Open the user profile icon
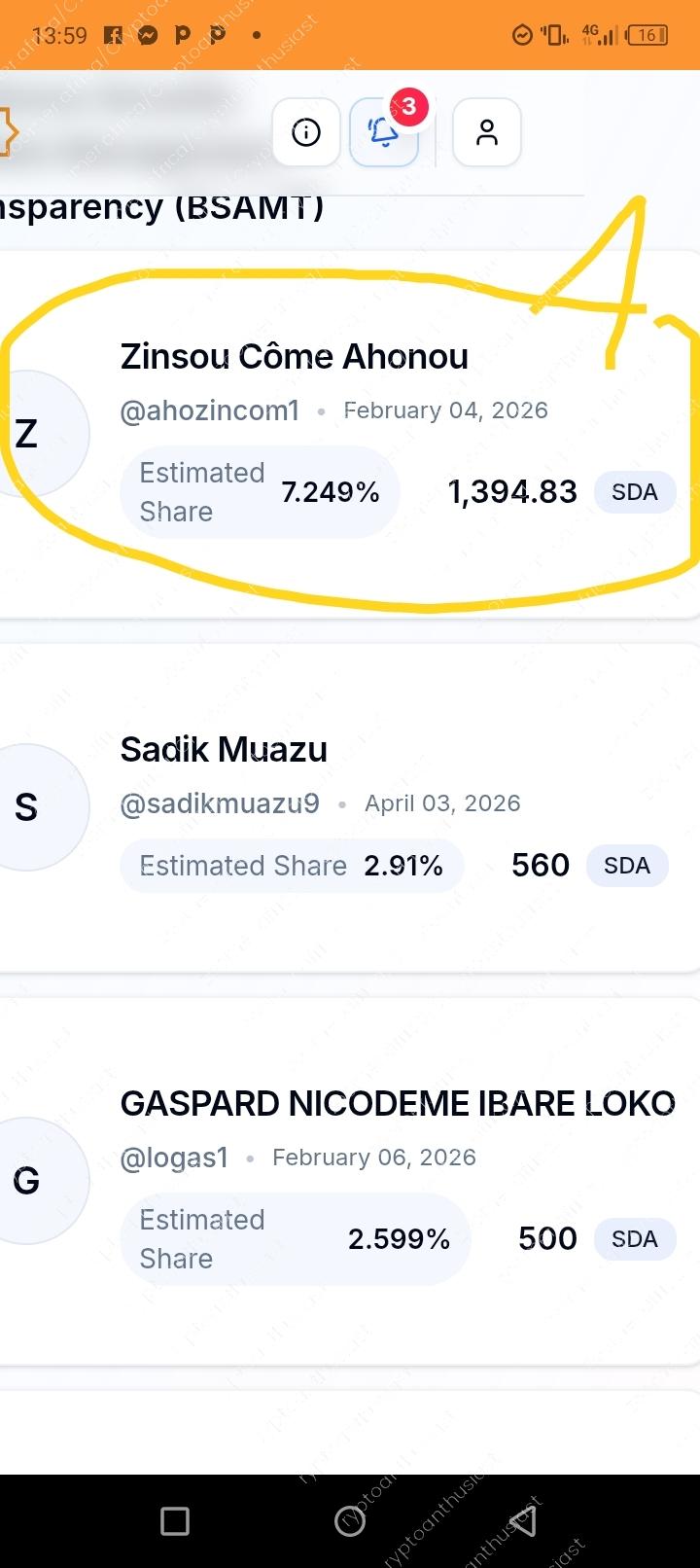Screen dimensions: 700x1568 click(x=487, y=132)
